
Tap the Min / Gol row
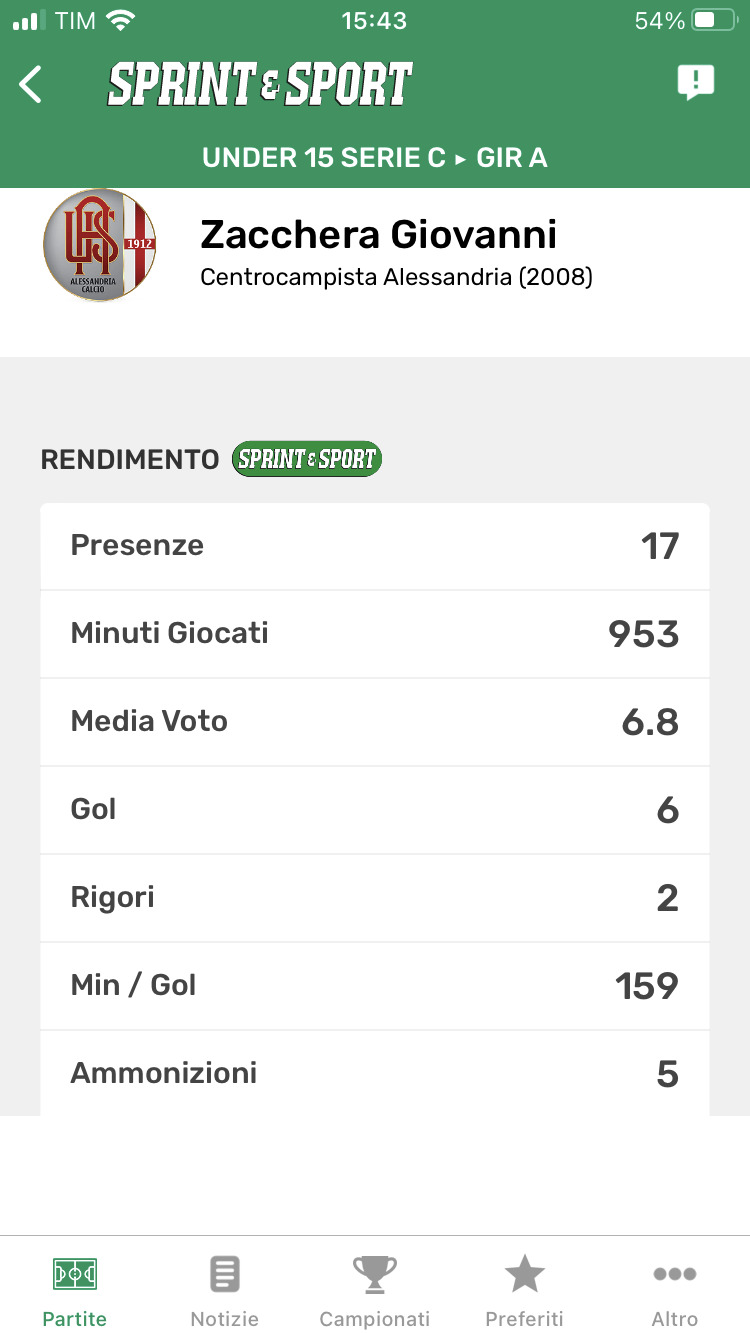click(x=375, y=986)
